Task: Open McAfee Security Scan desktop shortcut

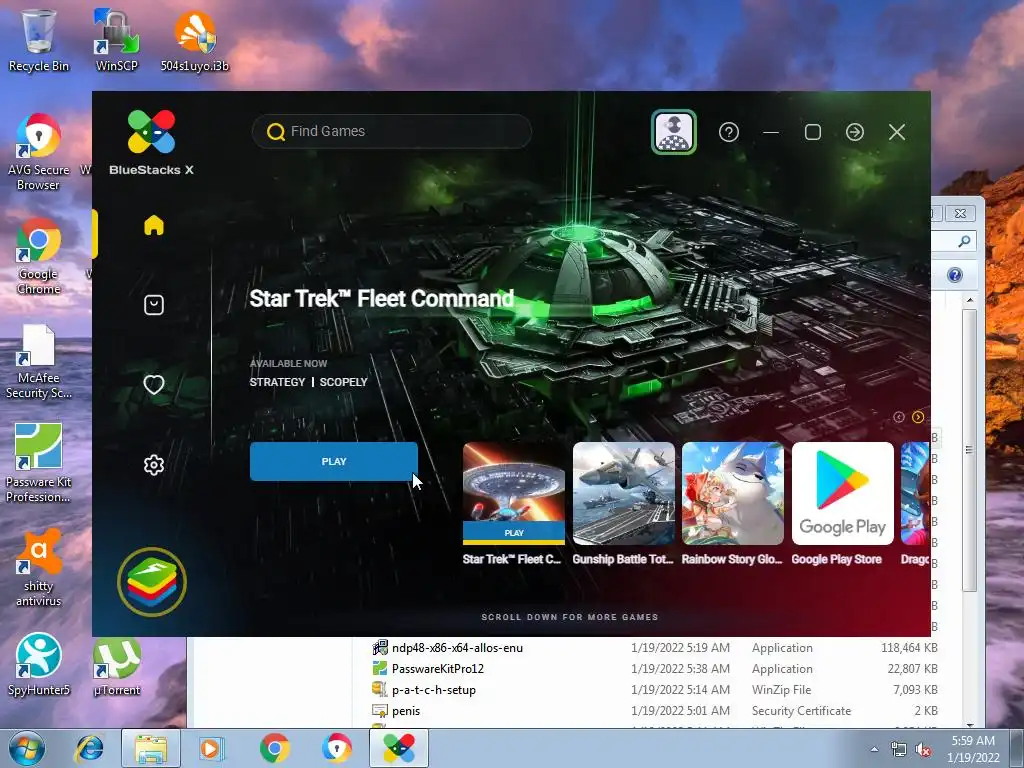Action: pyautogui.click(x=39, y=360)
